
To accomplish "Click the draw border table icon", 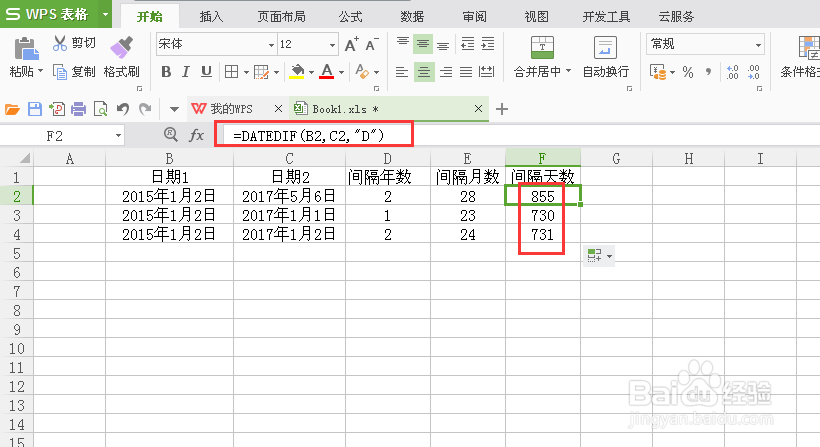I will [x=261, y=72].
